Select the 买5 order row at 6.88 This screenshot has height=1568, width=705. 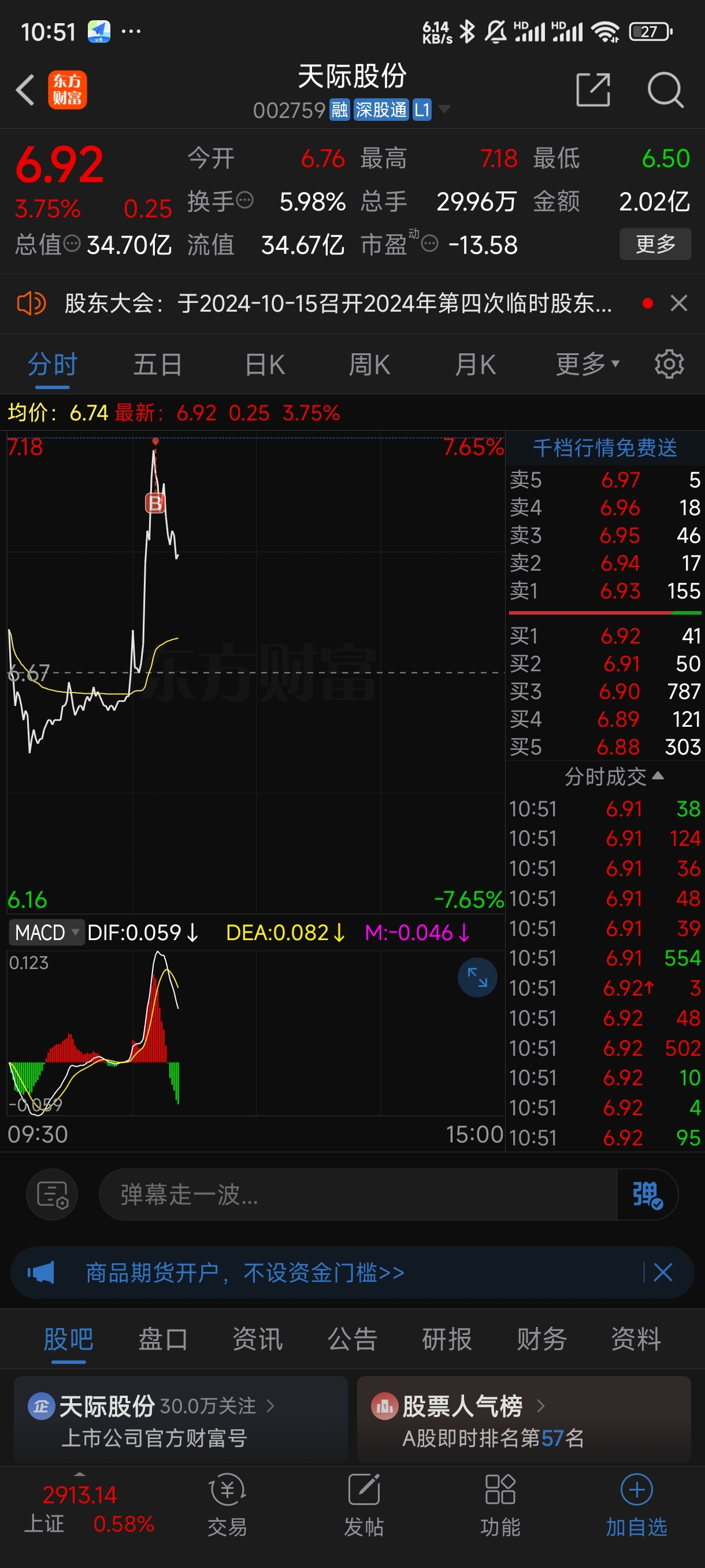604,746
